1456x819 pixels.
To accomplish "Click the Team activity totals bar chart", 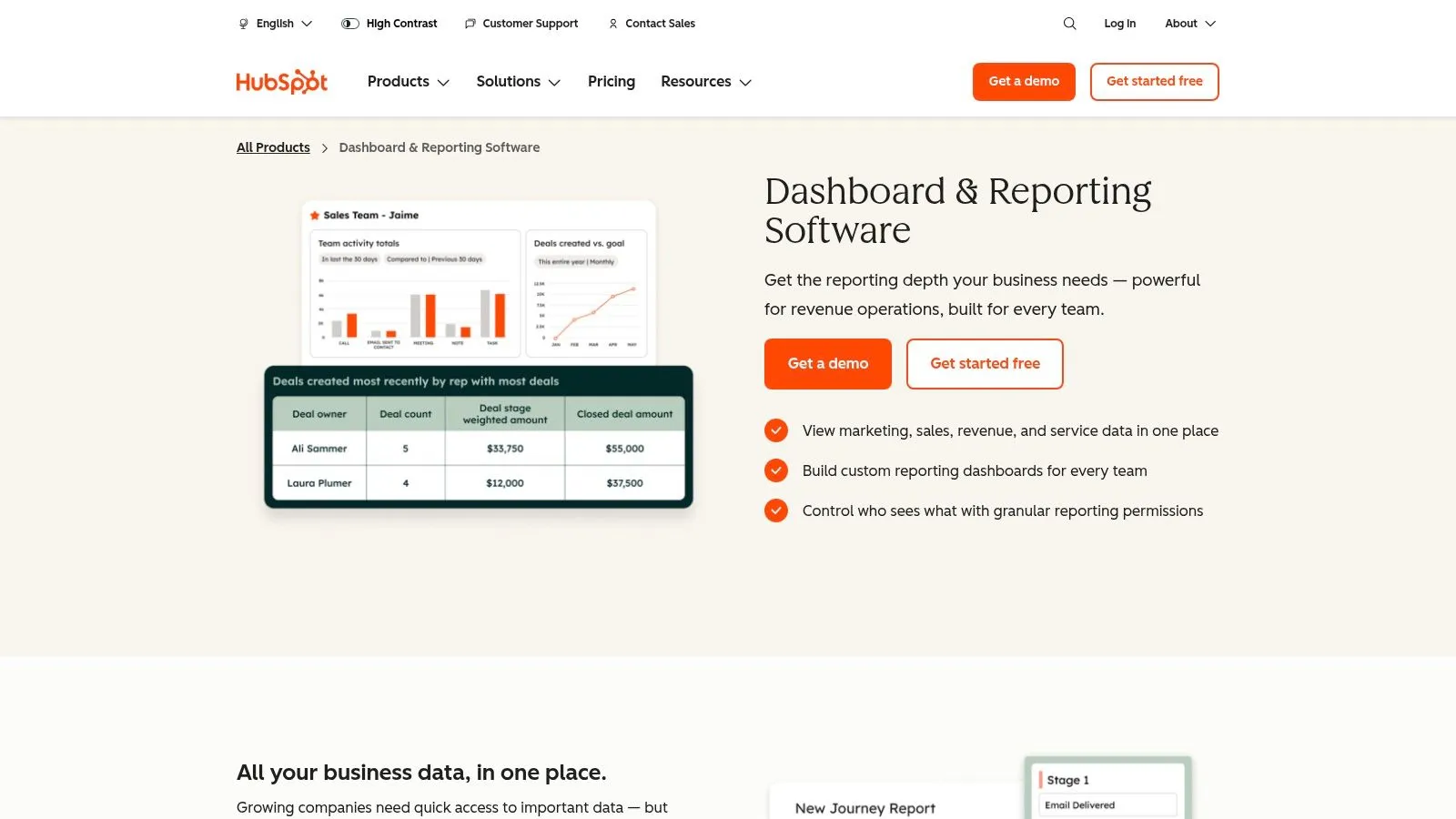I will tap(416, 294).
